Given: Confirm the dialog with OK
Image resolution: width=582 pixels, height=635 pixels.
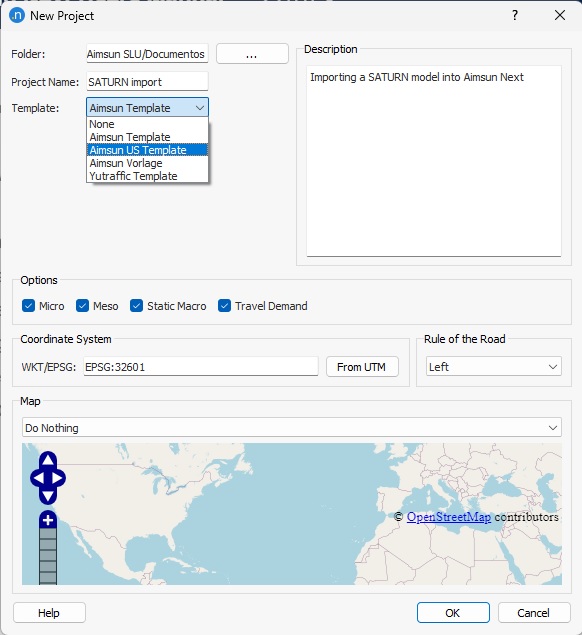Looking at the screenshot, I should [x=453, y=613].
